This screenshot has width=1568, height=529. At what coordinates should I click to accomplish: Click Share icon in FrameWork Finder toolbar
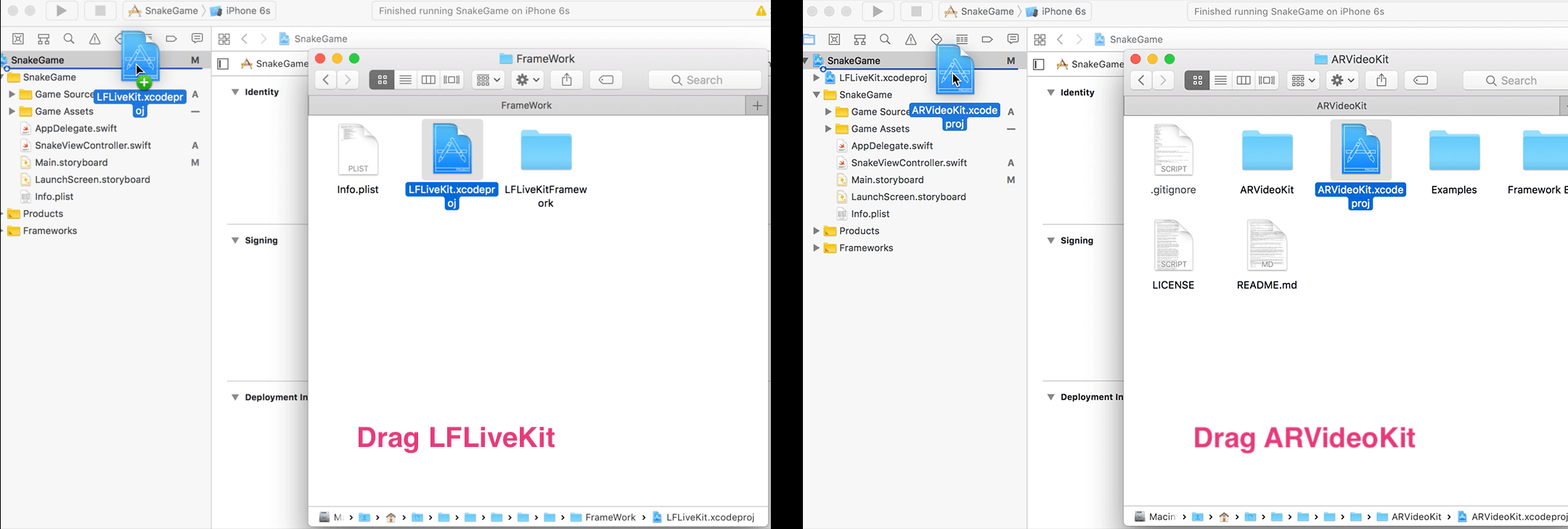(x=567, y=80)
